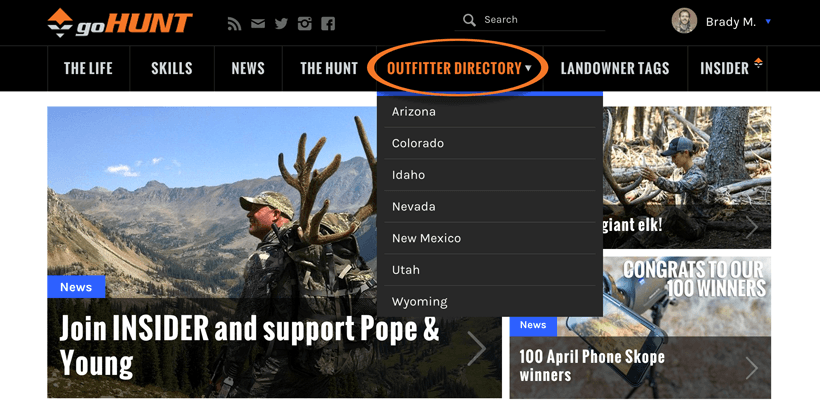Pick New Mexico from dropdown
Image resolution: width=820 pixels, height=409 pixels.
pyautogui.click(x=490, y=238)
